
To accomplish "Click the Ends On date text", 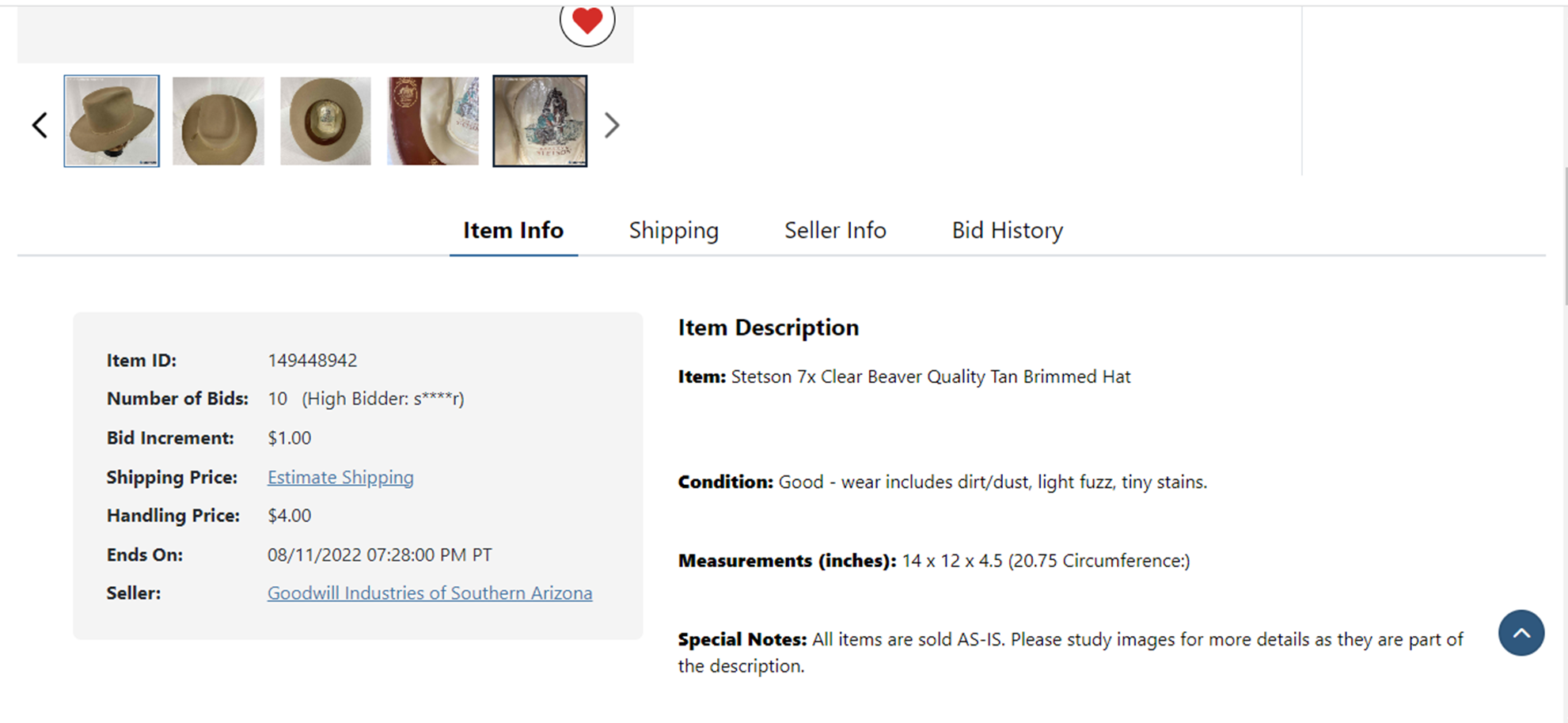I will pos(379,555).
